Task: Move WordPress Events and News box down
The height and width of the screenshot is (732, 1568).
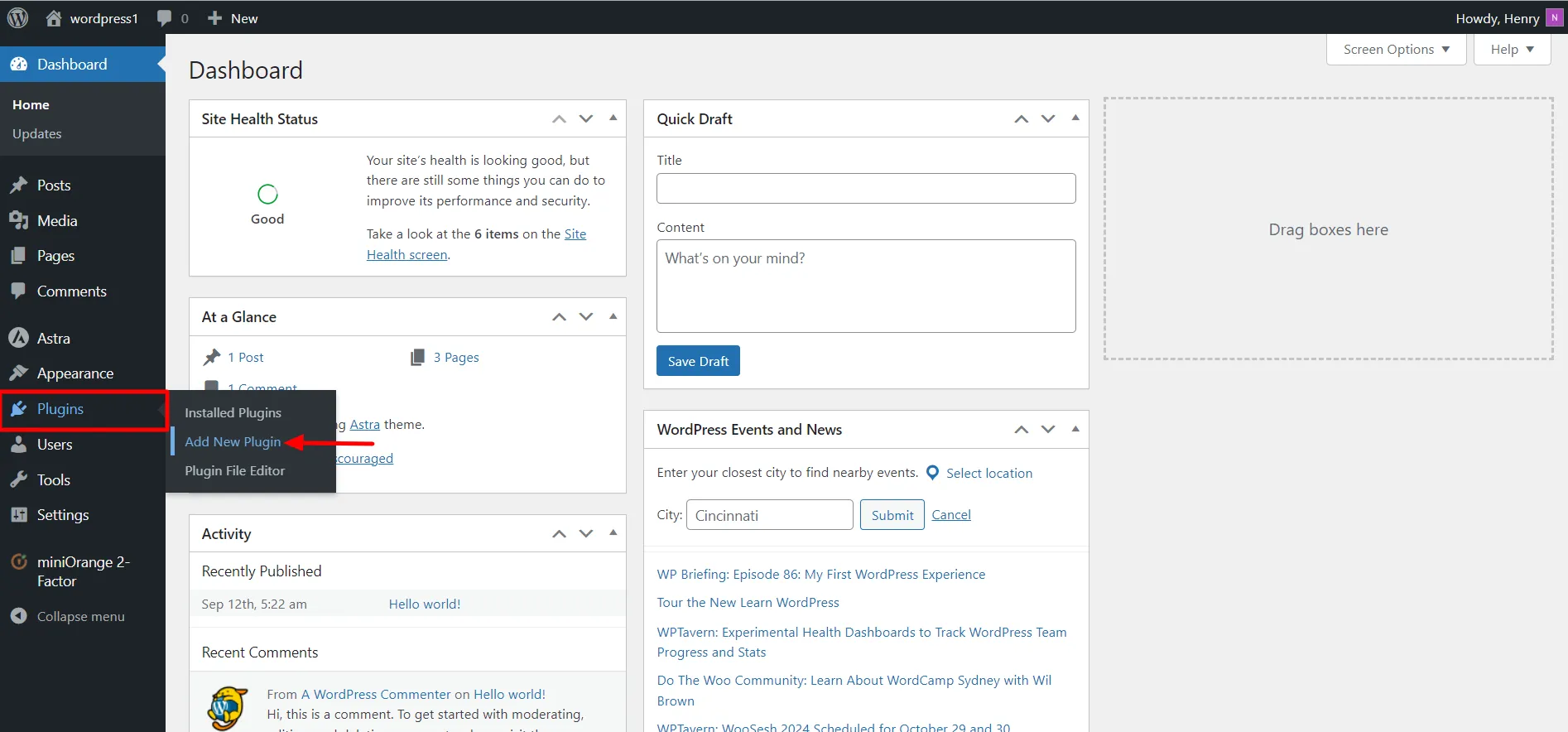Action: 1048,430
